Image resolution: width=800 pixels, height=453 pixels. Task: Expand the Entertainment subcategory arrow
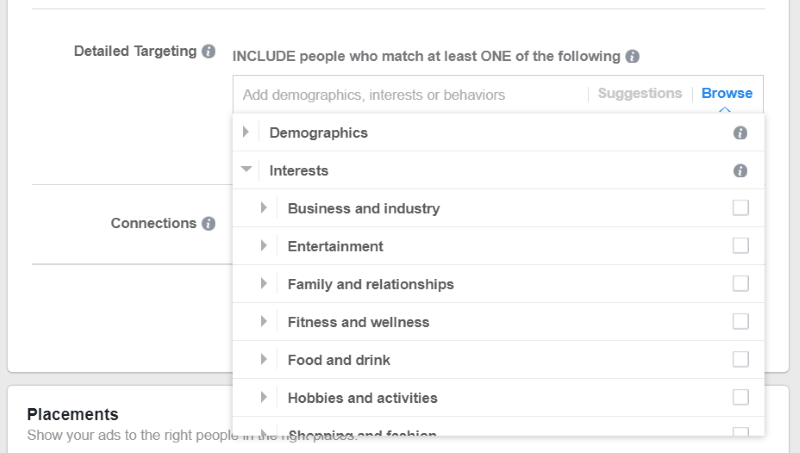click(x=263, y=245)
